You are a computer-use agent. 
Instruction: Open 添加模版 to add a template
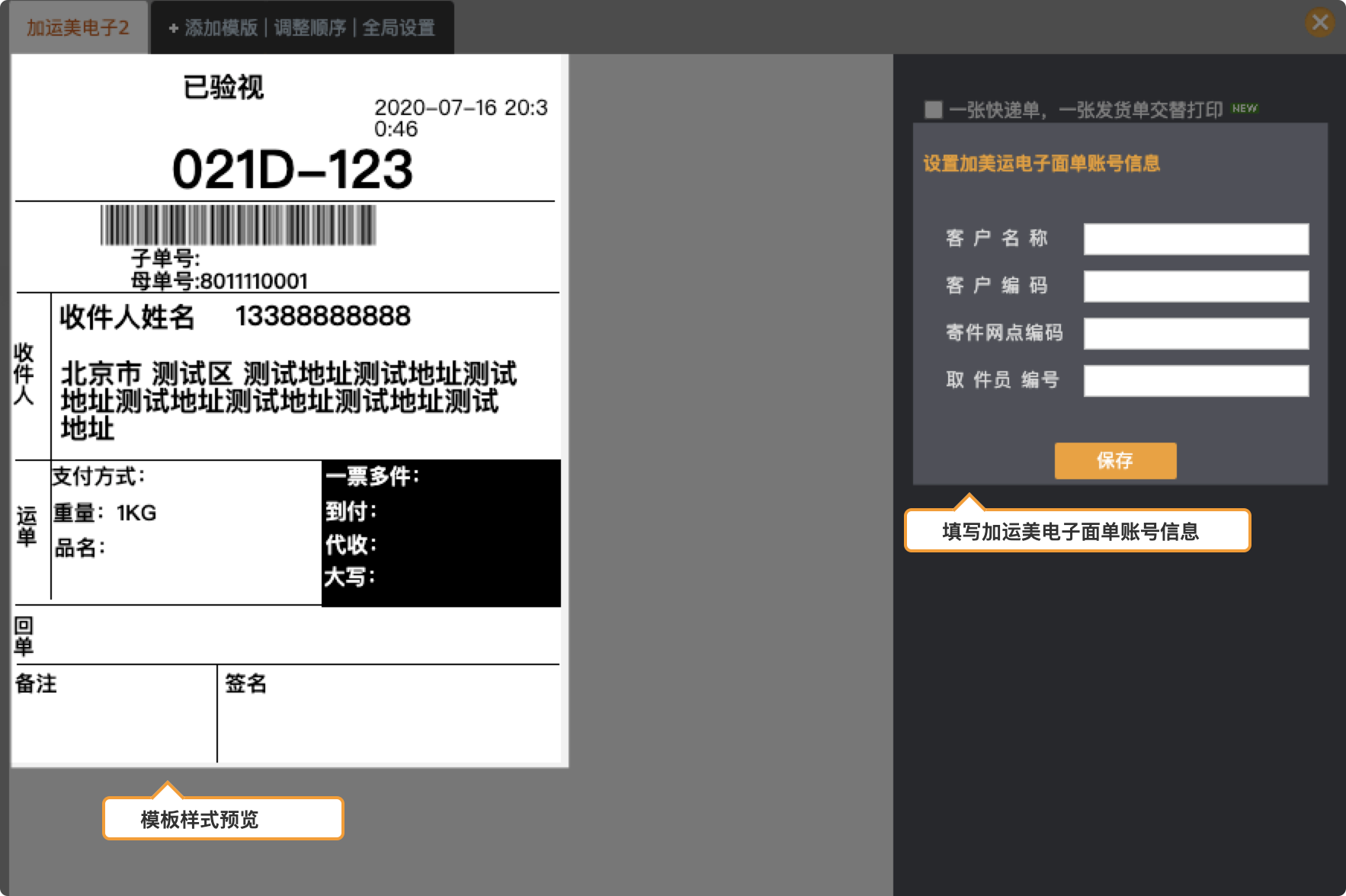(x=221, y=28)
